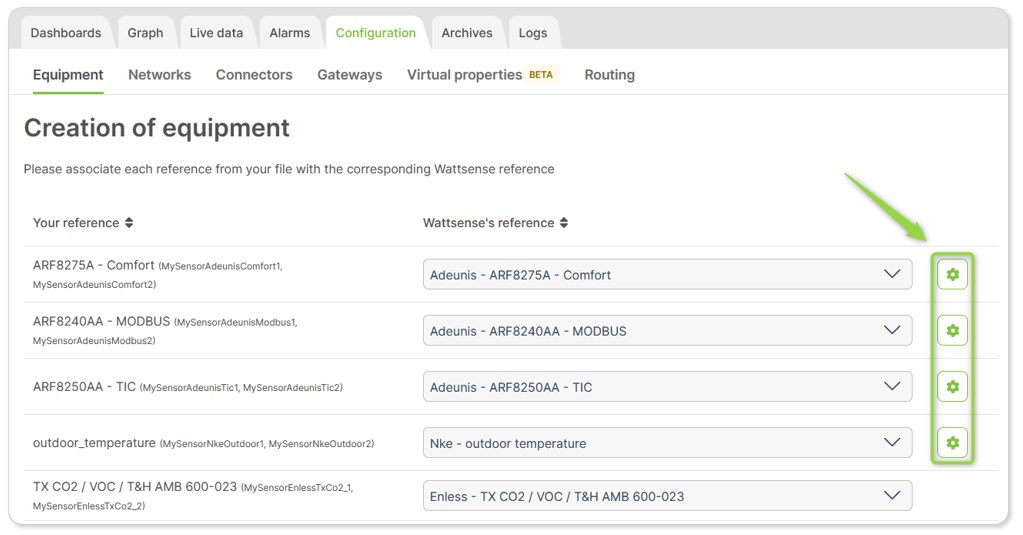Screen dimensions: 1023x535
Task: Select the Configuration tab
Action: [375, 33]
